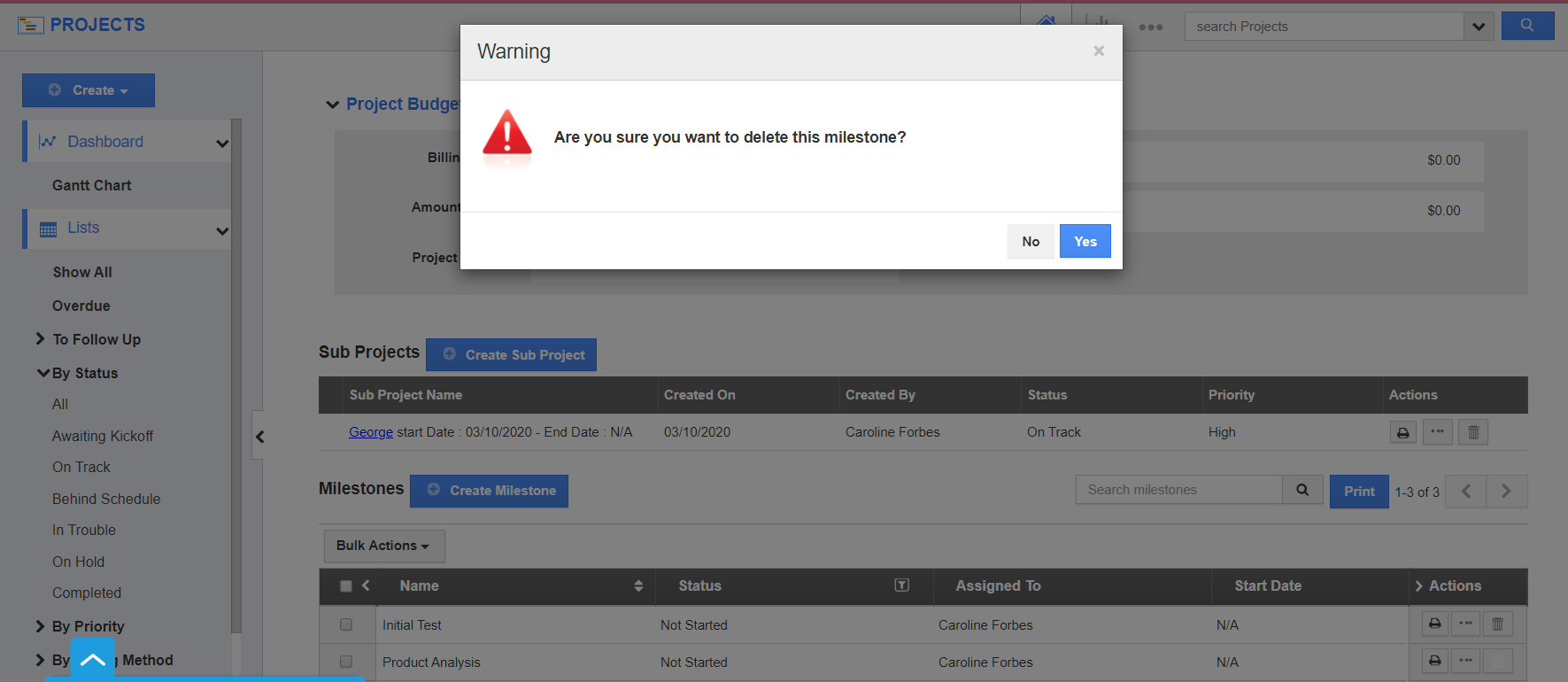The width and height of the screenshot is (1568, 682).
Task: Go to next milestones page arrow
Action: 1506,491
